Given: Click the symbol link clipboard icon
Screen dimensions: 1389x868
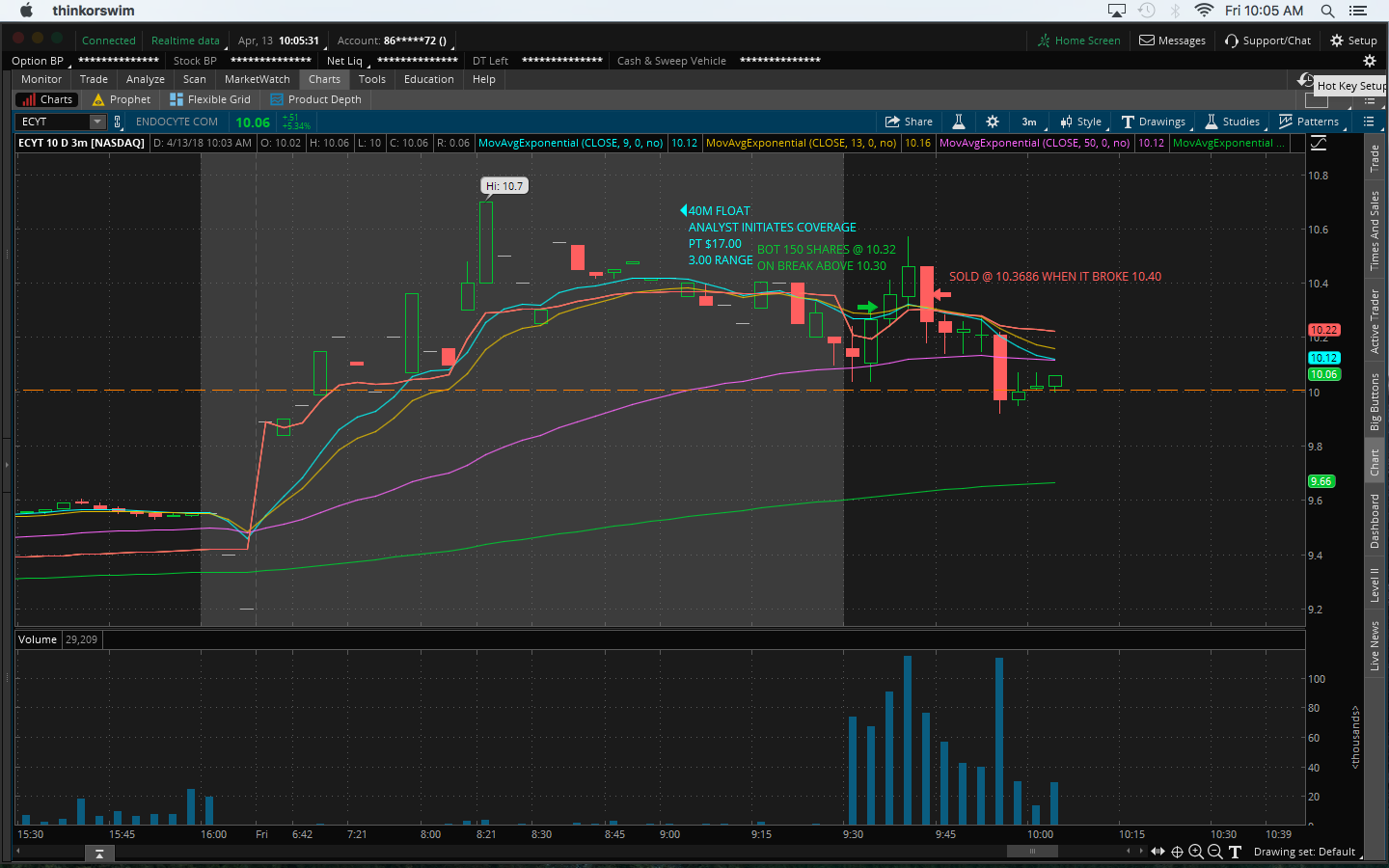Looking at the screenshot, I should [118, 122].
